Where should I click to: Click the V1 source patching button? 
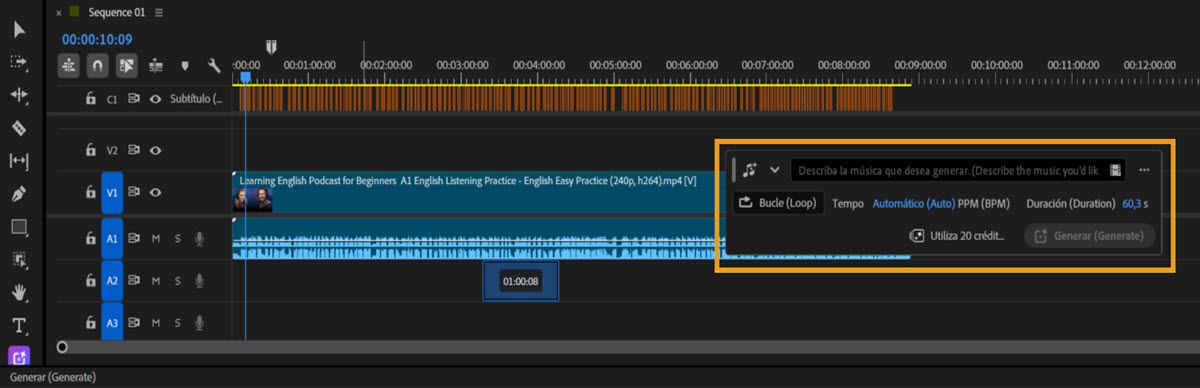112,193
